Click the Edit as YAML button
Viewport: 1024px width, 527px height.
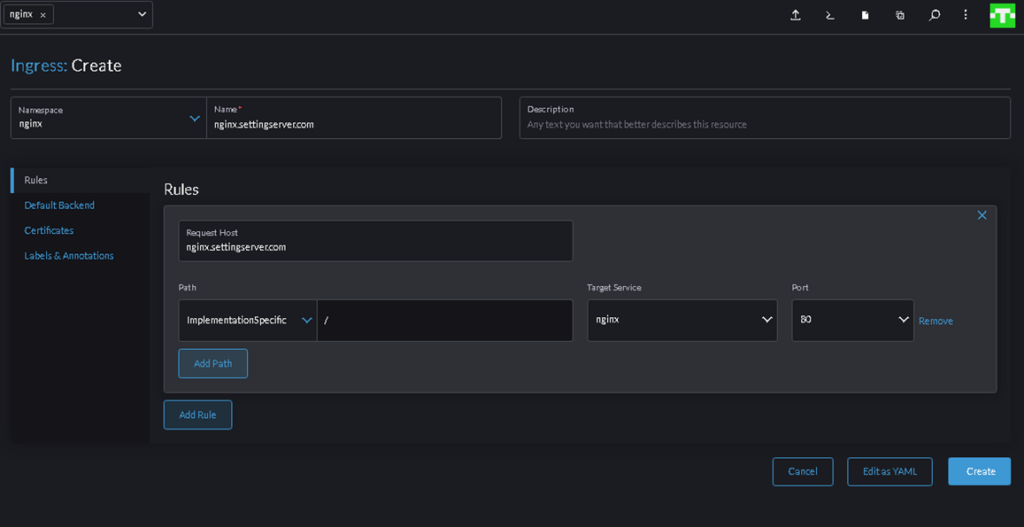click(x=889, y=471)
